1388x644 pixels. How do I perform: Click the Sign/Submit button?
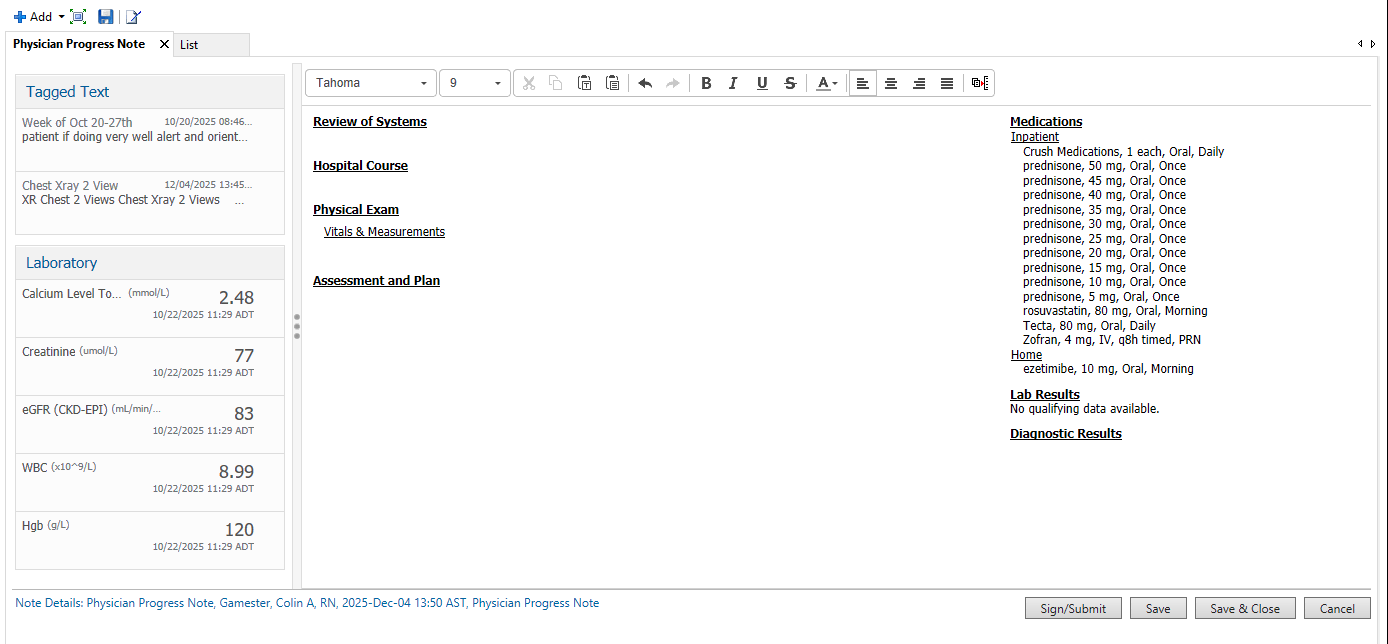coord(1073,608)
